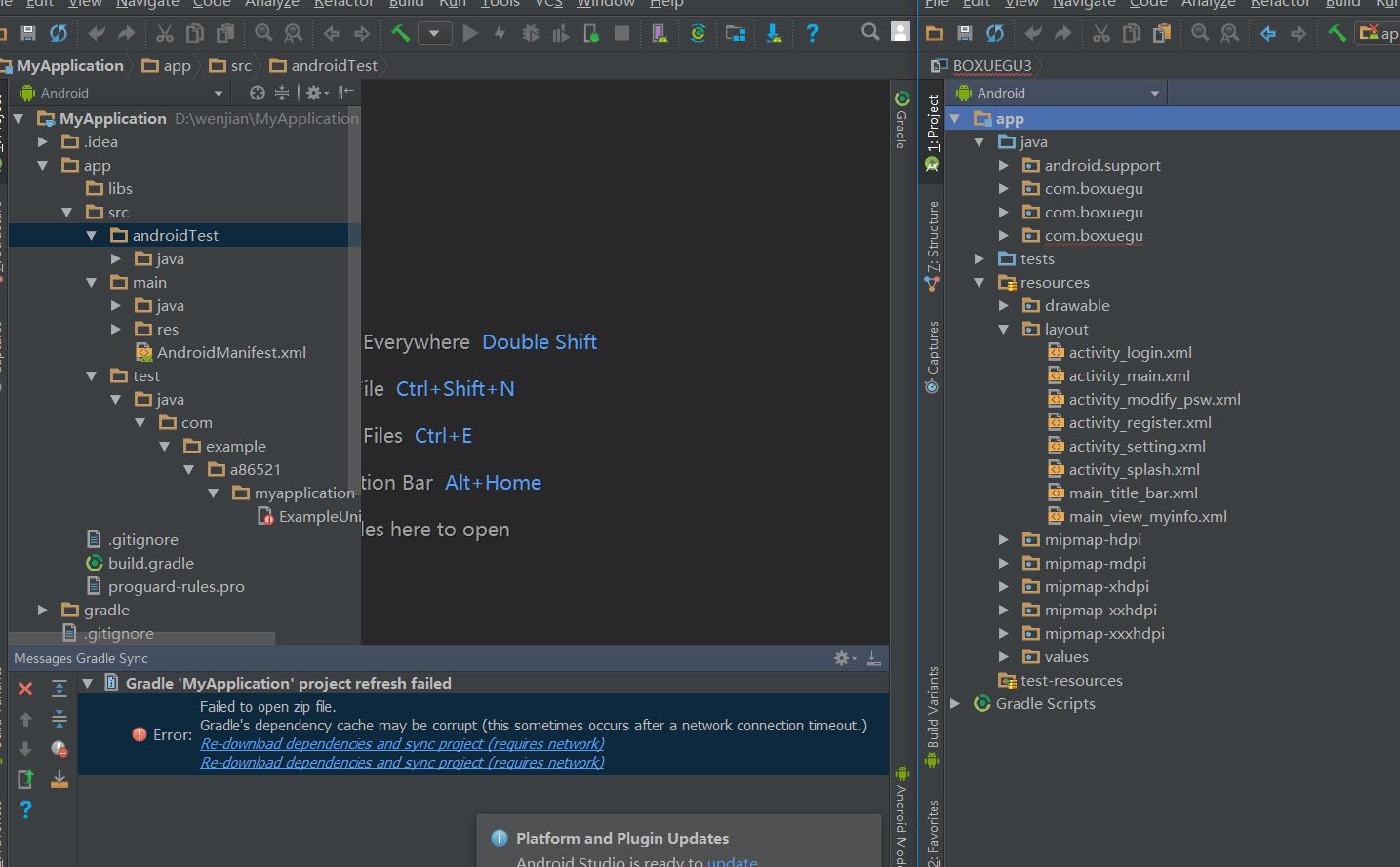Screen dimensions: 1400x867
Task: Open run configuration dropdown in MyApplication toolbar
Action: point(434,34)
